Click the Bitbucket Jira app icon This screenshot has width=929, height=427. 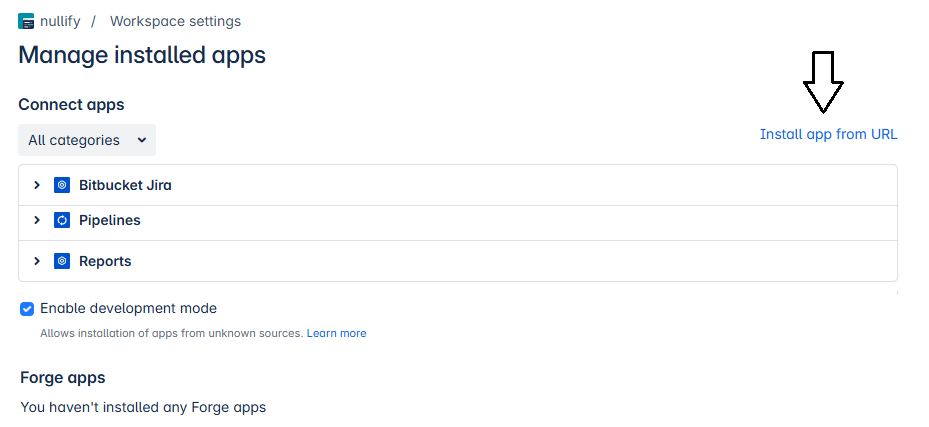pyautogui.click(x=62, y=185)
